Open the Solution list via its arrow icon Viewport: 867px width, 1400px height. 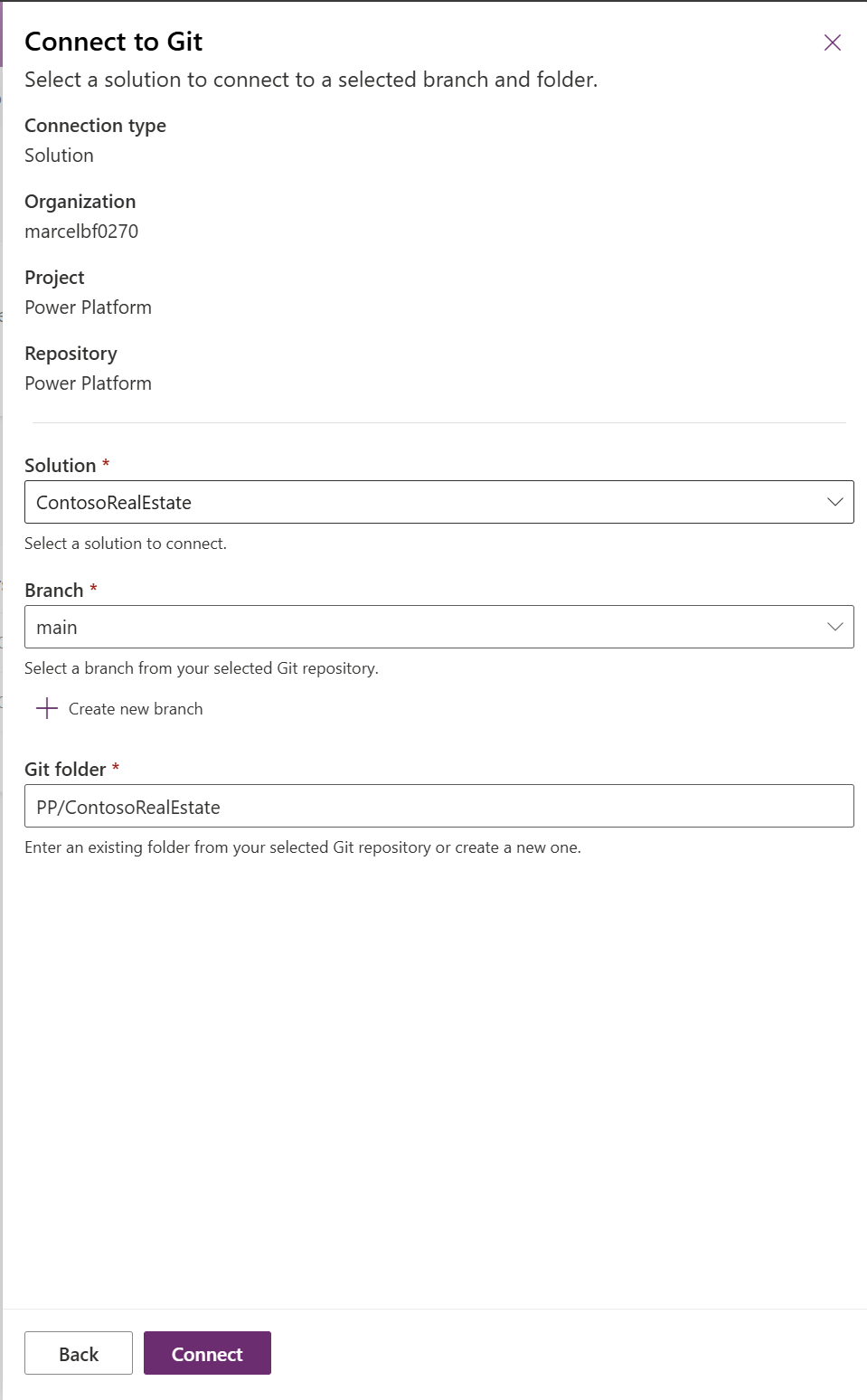click(x=834, y=501)
